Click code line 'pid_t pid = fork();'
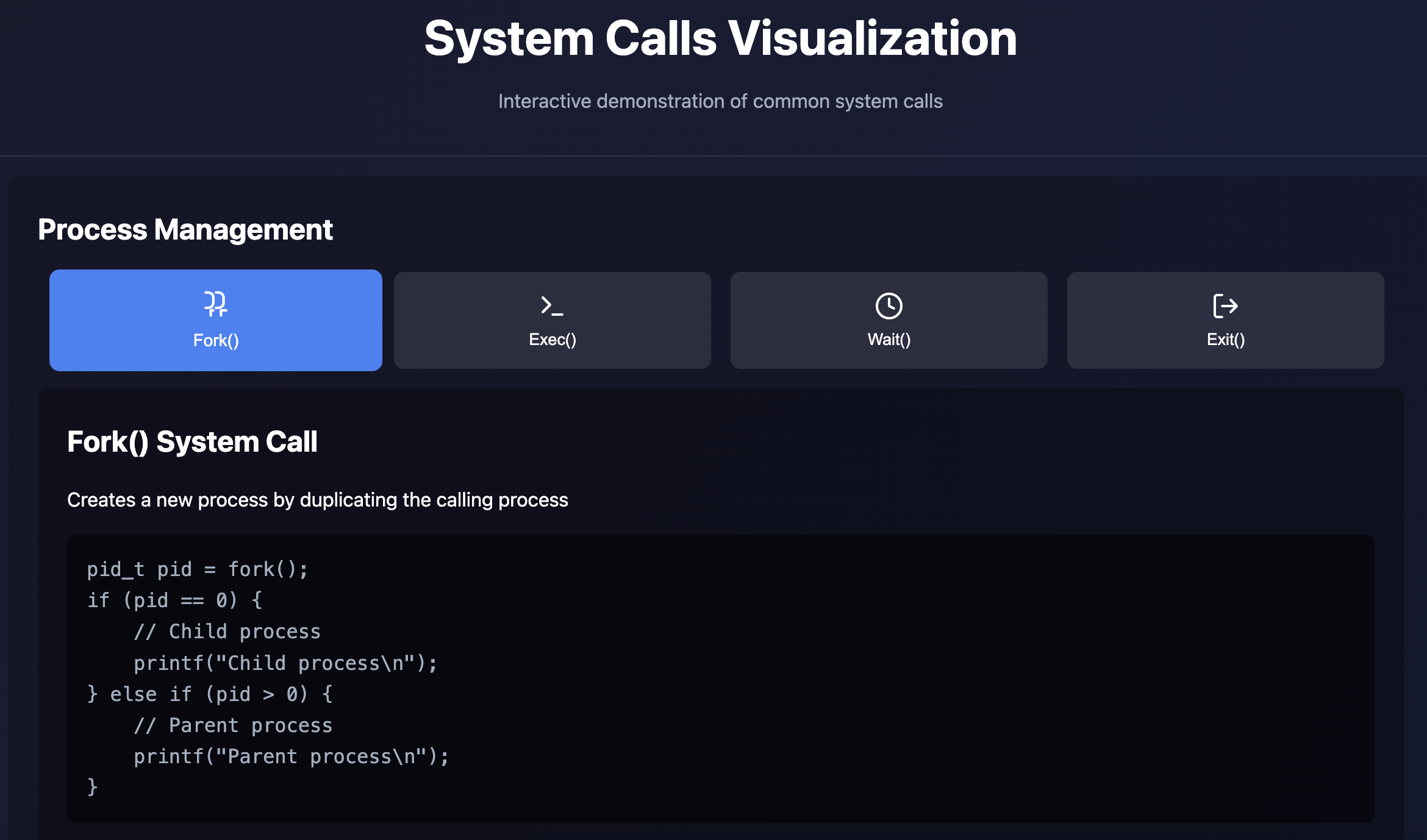 click(x=198, y=569)
